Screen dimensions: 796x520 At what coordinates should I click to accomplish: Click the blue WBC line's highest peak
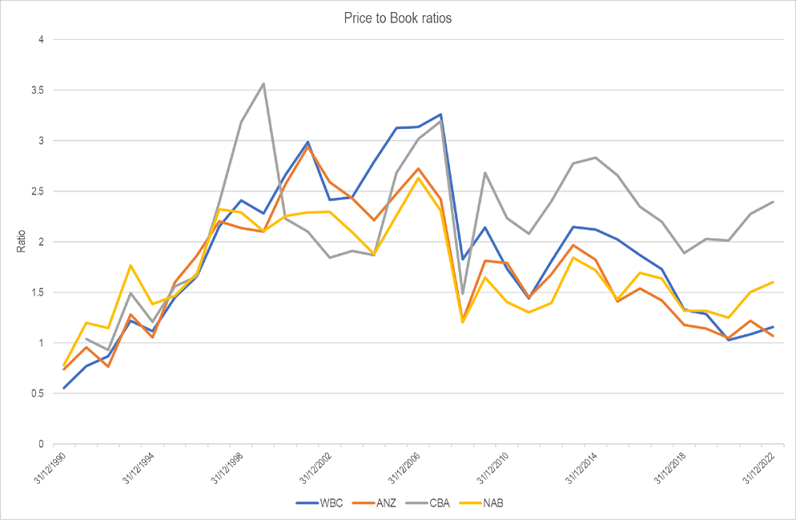point(441,115)
